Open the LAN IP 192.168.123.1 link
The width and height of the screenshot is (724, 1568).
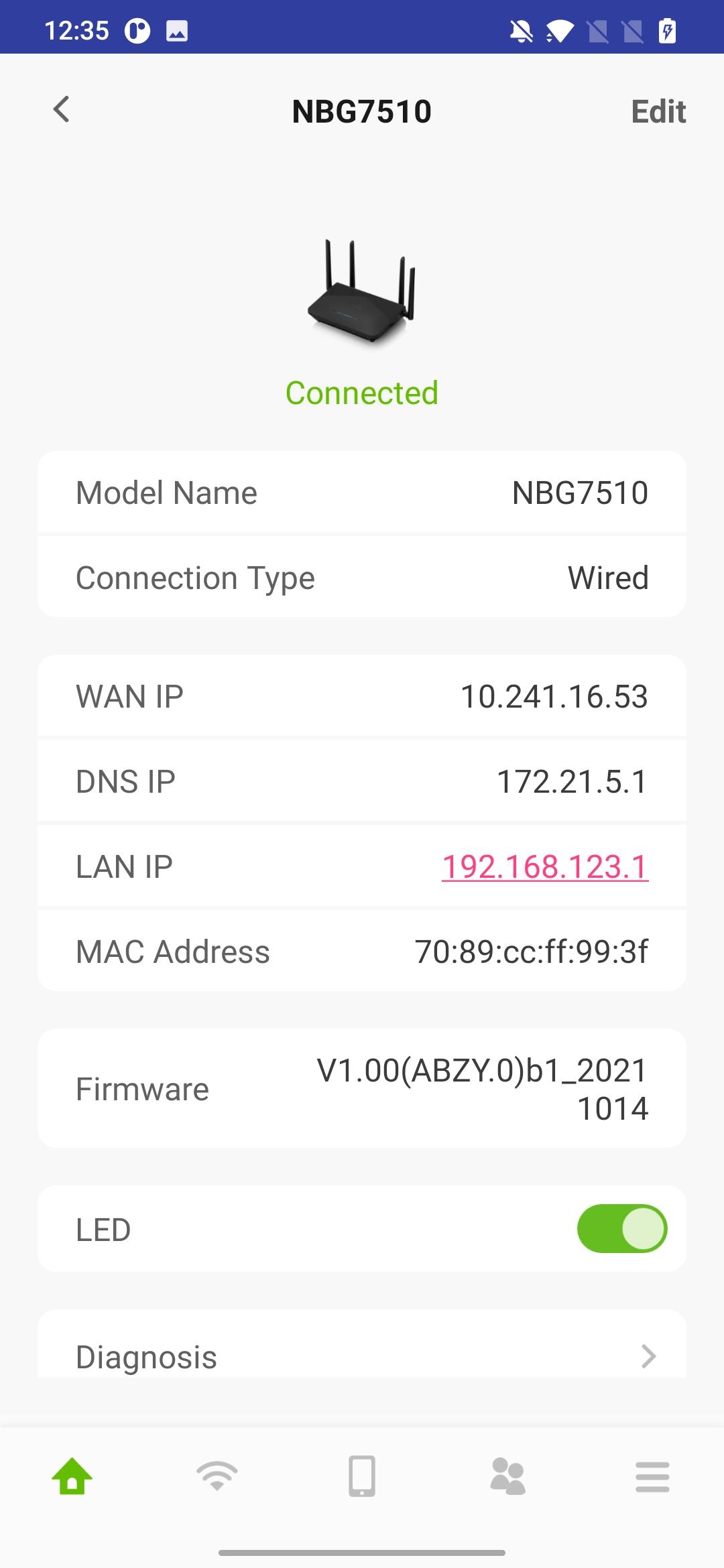coord(545,866)
